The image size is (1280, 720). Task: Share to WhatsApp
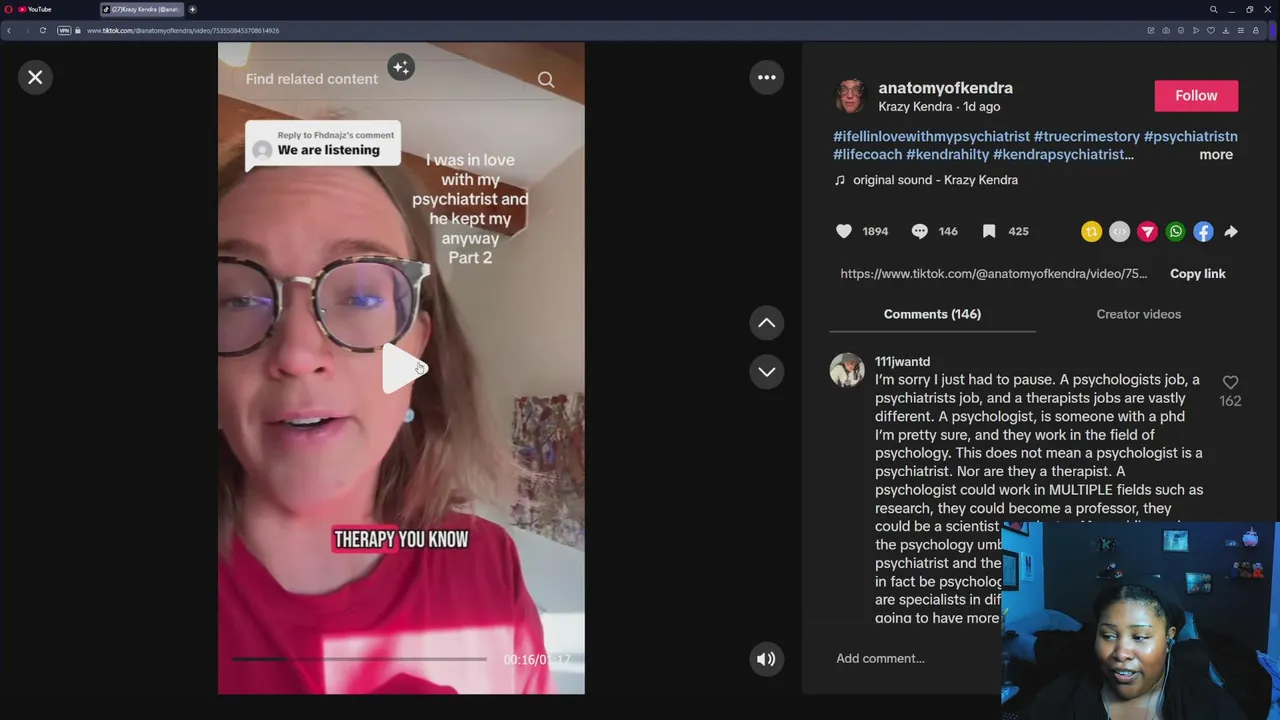tap(1175, 231)
